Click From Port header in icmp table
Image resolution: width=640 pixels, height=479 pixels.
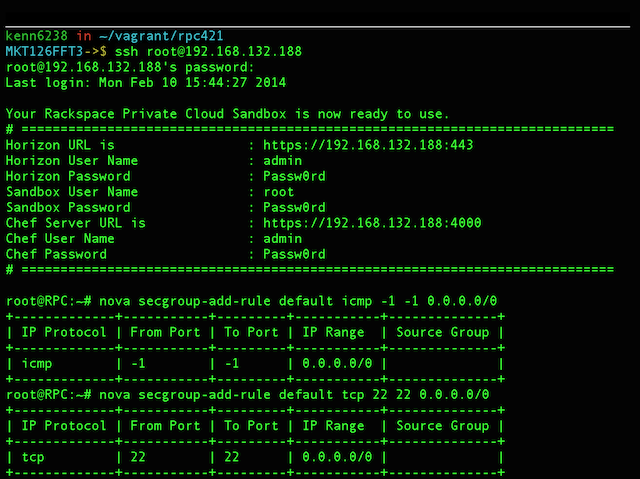(165, 332)
